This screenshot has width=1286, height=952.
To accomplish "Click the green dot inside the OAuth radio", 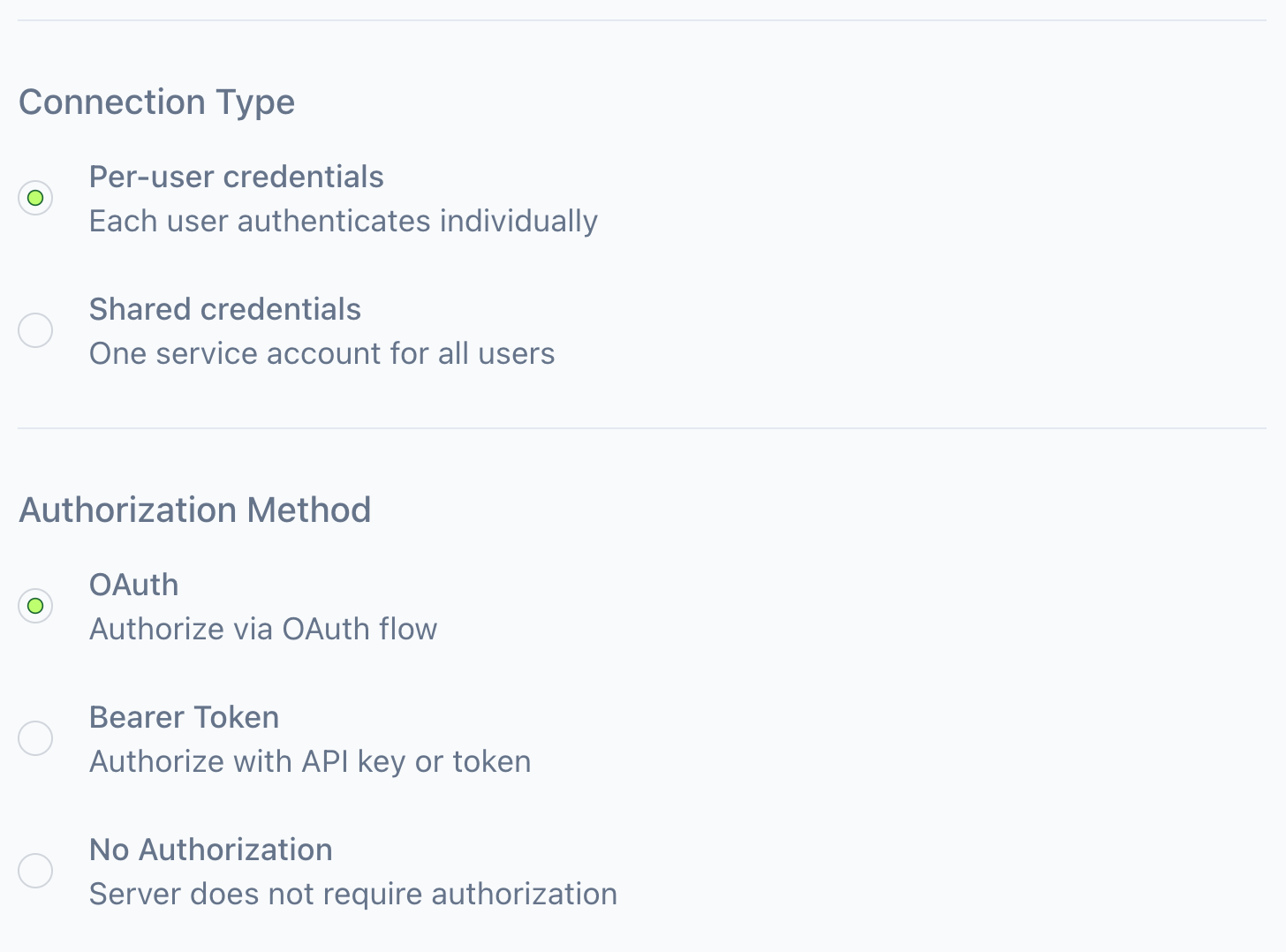I will pos(35,606).
